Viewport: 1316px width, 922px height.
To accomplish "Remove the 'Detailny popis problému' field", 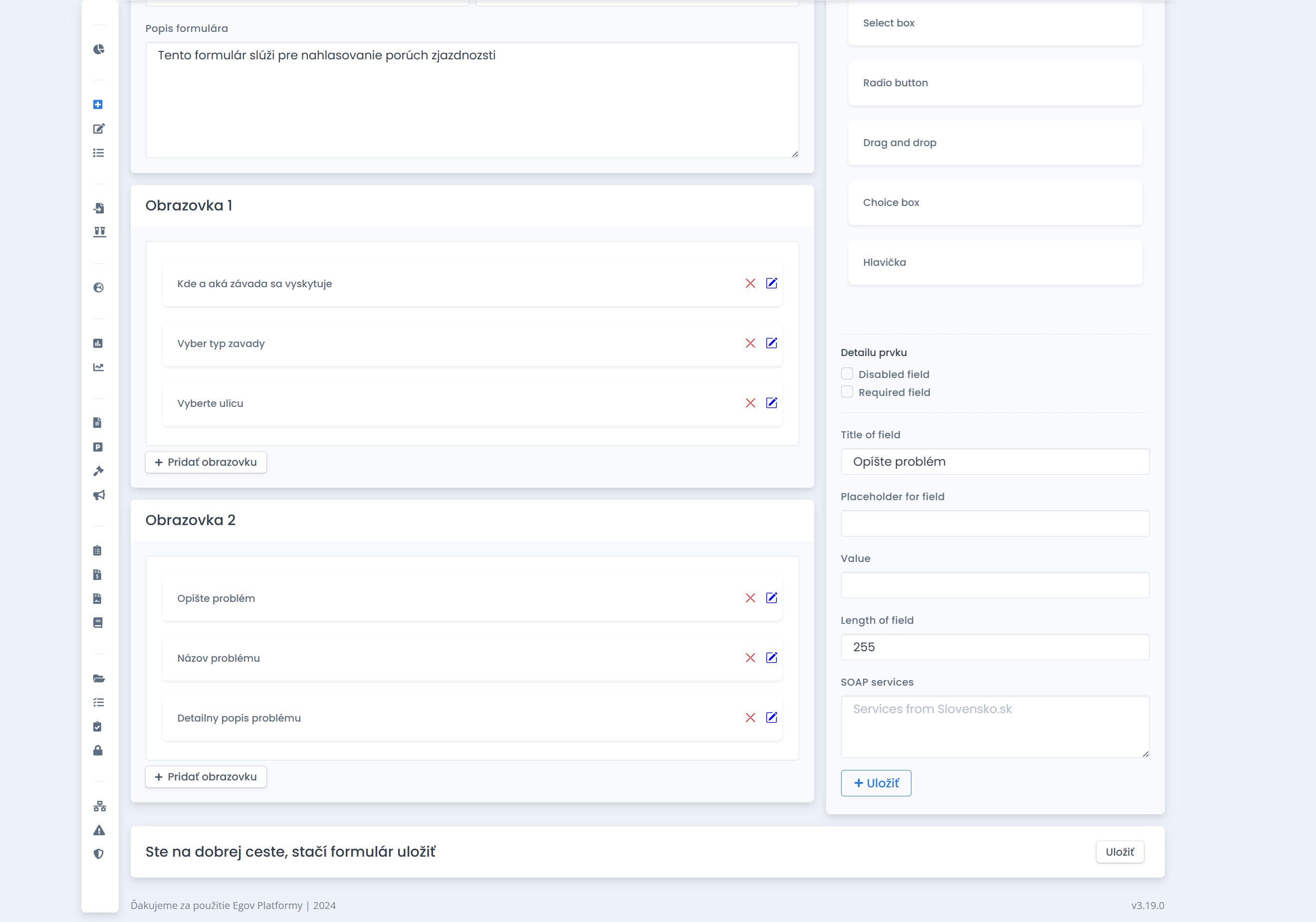I will click(x=750, y=718).
